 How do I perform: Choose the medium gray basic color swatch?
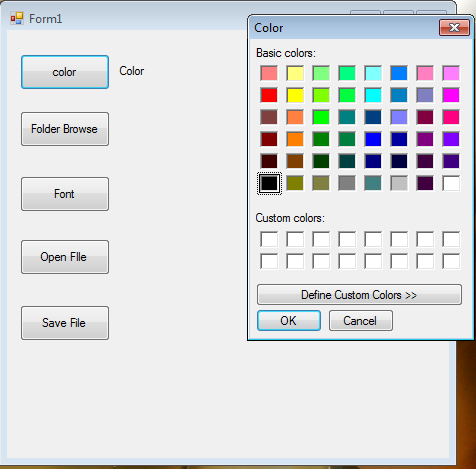point(347,183)
